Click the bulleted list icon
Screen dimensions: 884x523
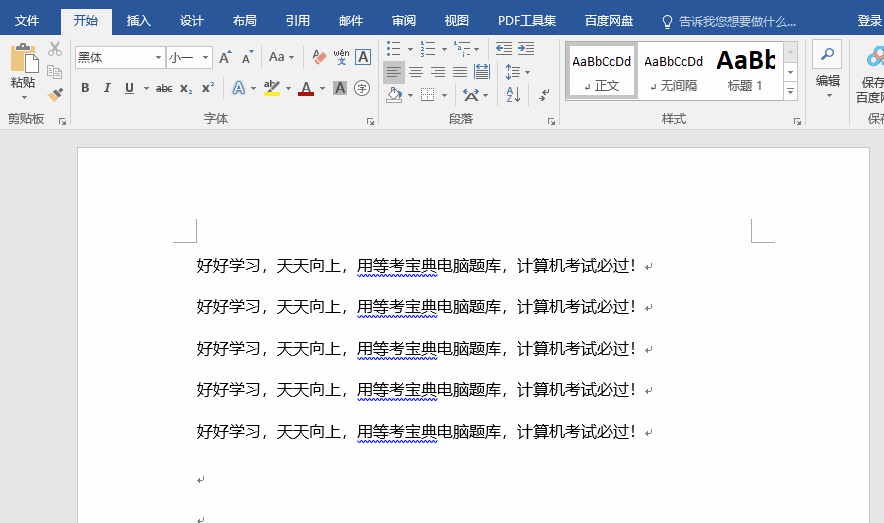point(394,48)
